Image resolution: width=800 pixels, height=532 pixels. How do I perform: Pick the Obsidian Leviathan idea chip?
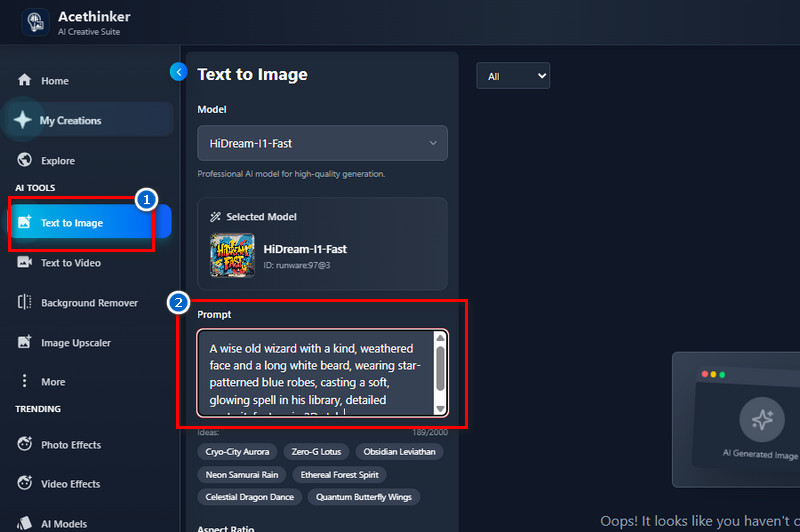(x=399, y=452)
